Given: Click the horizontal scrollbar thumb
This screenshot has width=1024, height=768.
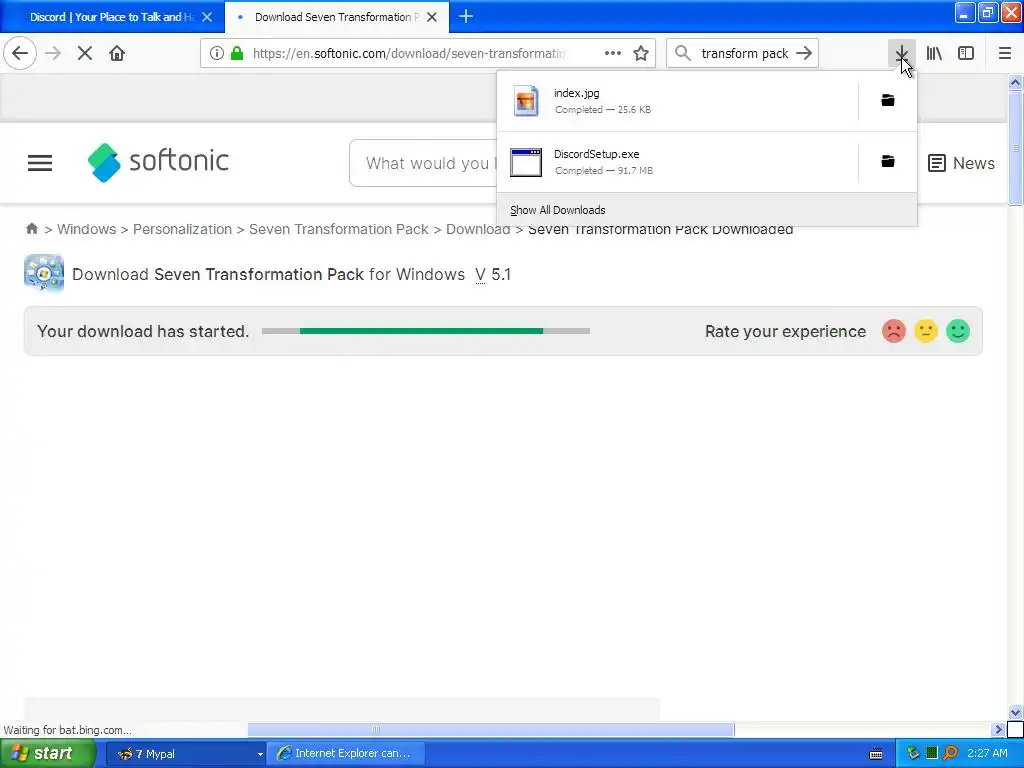Looking at the screenshot, I should pyautogui.click(x=490, y=729).
